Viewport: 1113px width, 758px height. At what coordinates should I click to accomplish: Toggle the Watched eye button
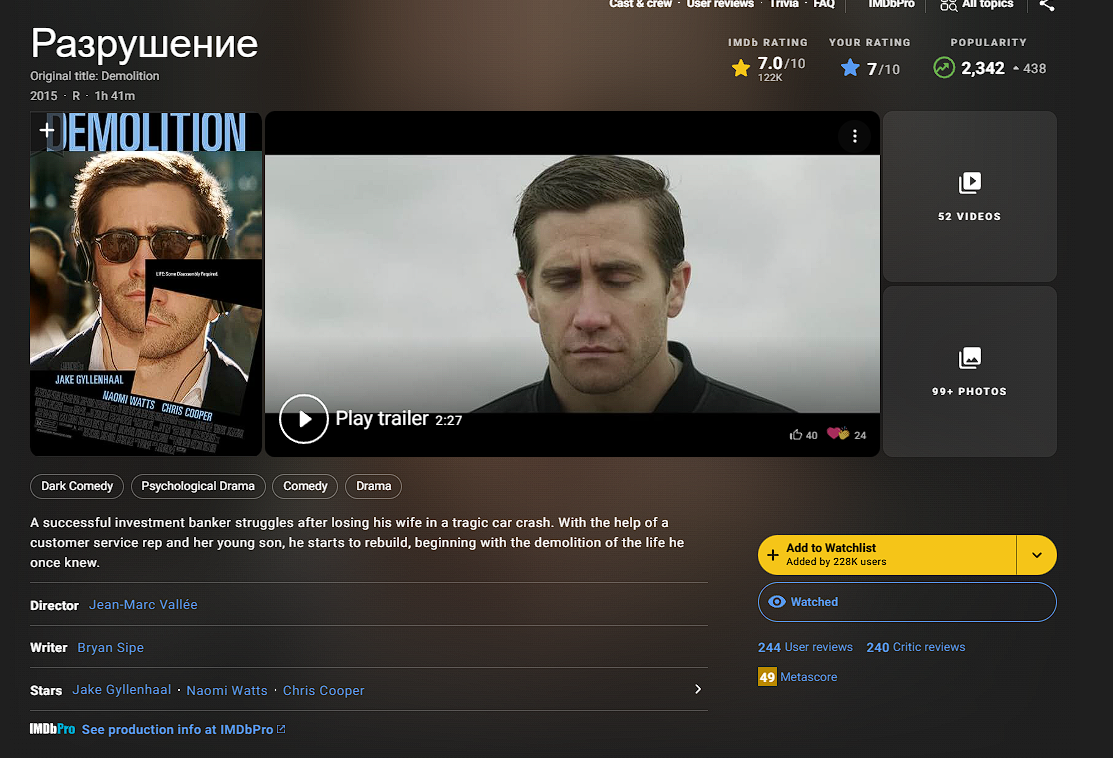(x=907, y=602)
